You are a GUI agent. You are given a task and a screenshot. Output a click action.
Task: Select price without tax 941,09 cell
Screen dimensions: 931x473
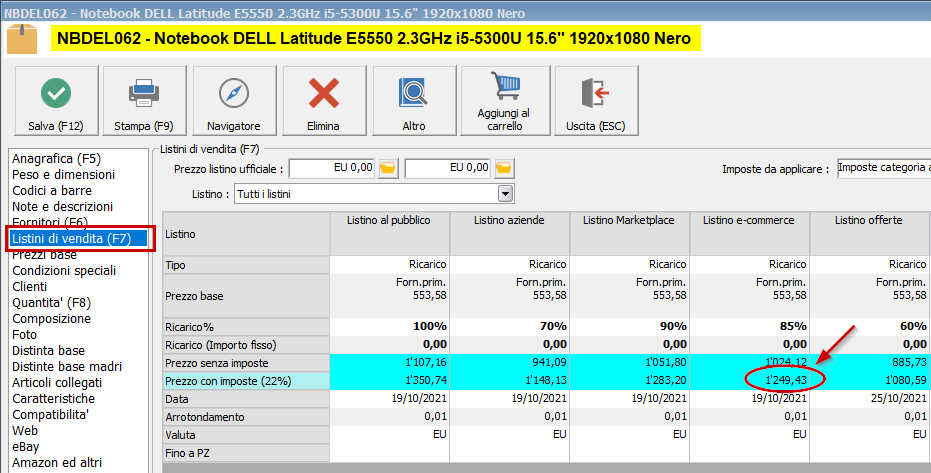tap(509, 363)
